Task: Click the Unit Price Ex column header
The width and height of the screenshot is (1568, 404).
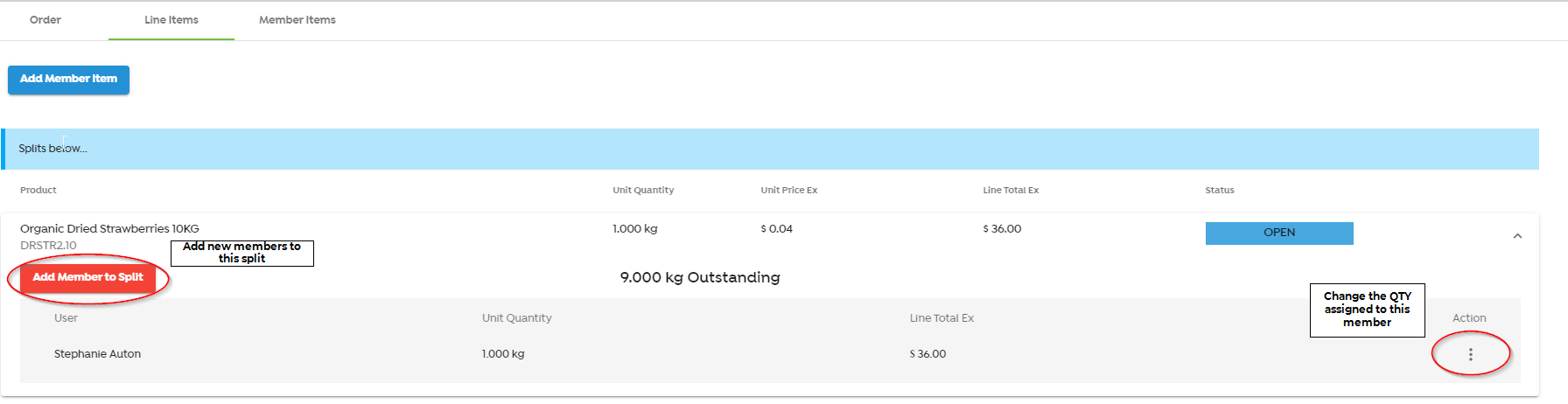Action: point(788,190)
